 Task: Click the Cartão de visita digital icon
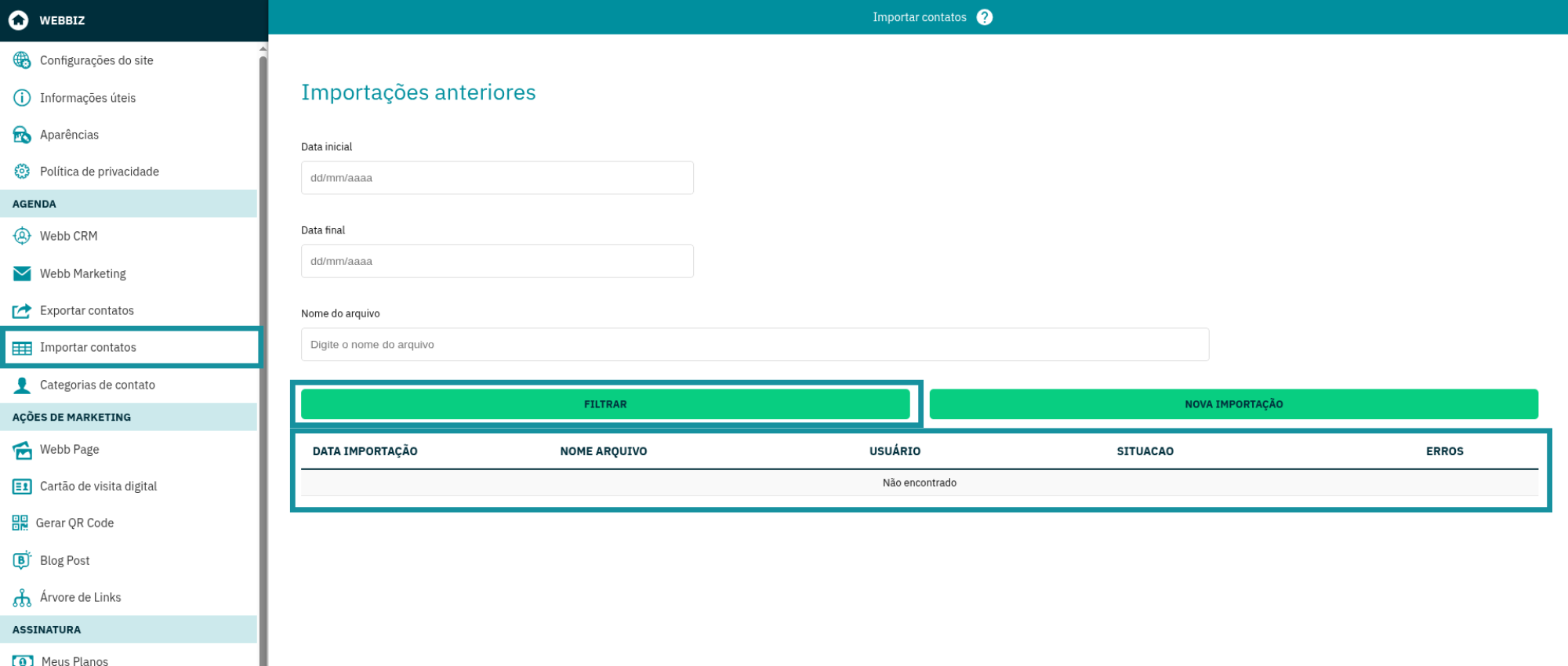click(x=22, y=487)
